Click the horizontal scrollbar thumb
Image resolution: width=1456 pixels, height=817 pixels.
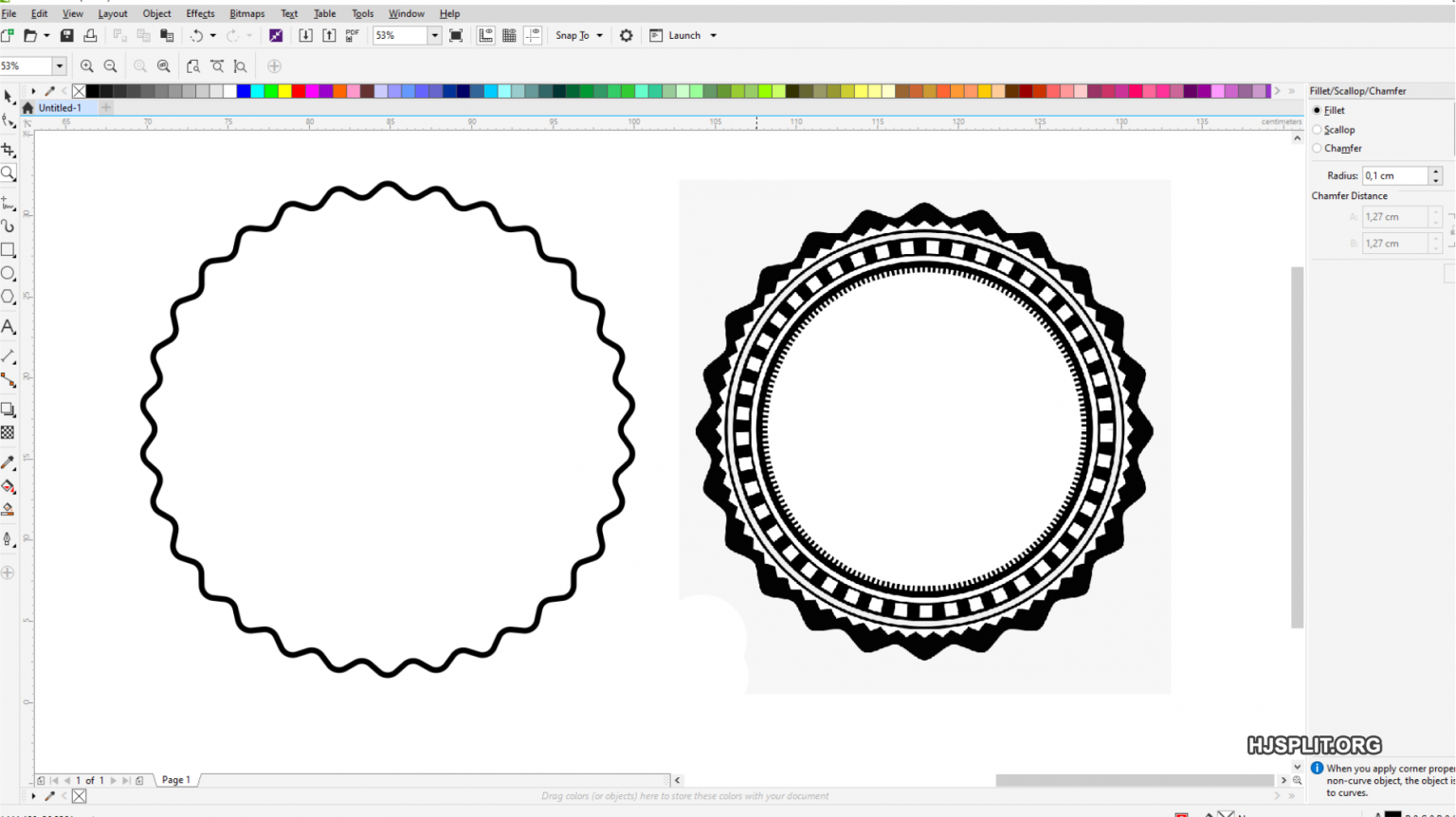point(1135,780)
